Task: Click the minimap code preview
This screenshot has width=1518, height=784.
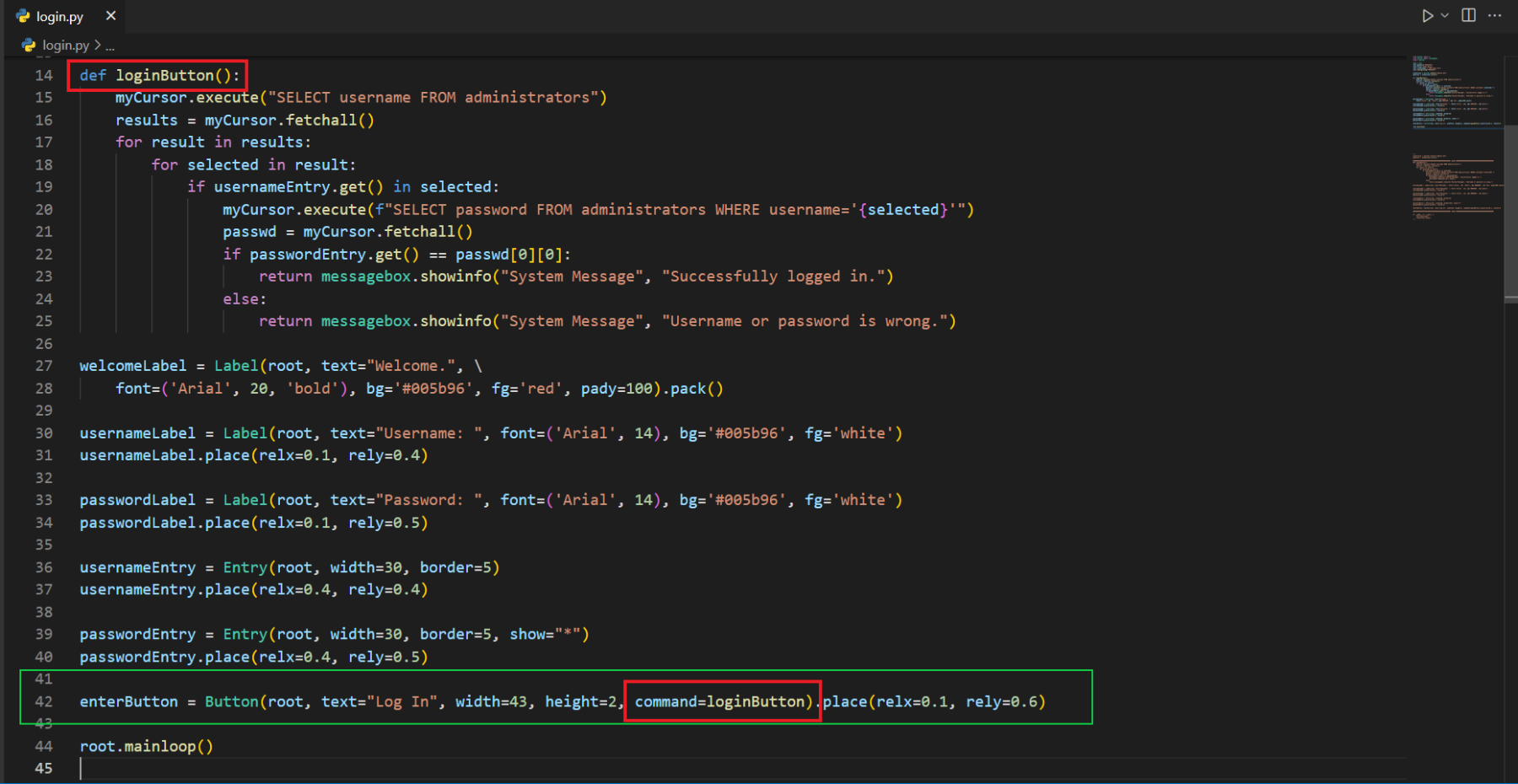Action: coord(1455,93)
